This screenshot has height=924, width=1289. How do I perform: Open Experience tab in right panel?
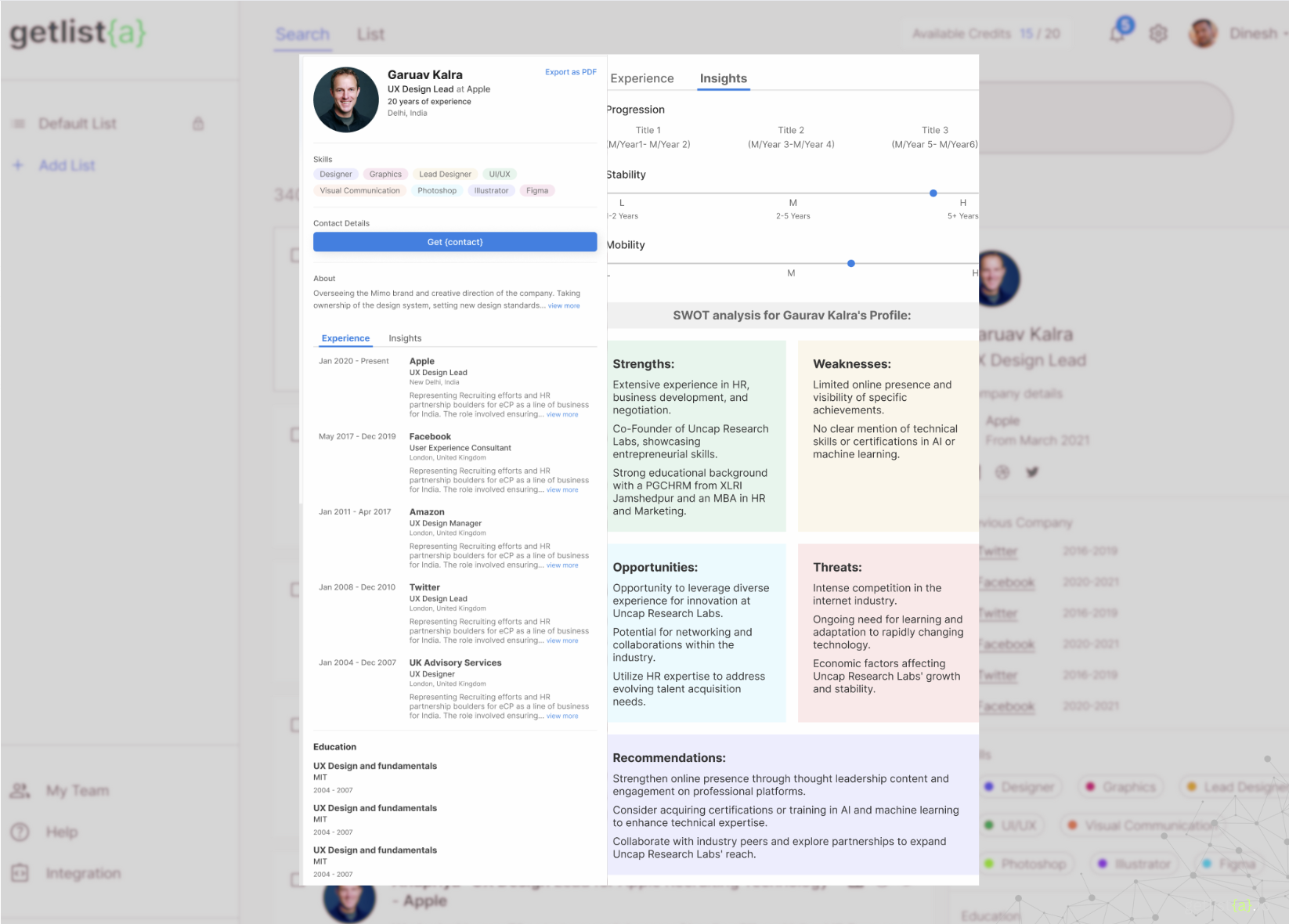point(642,78)
